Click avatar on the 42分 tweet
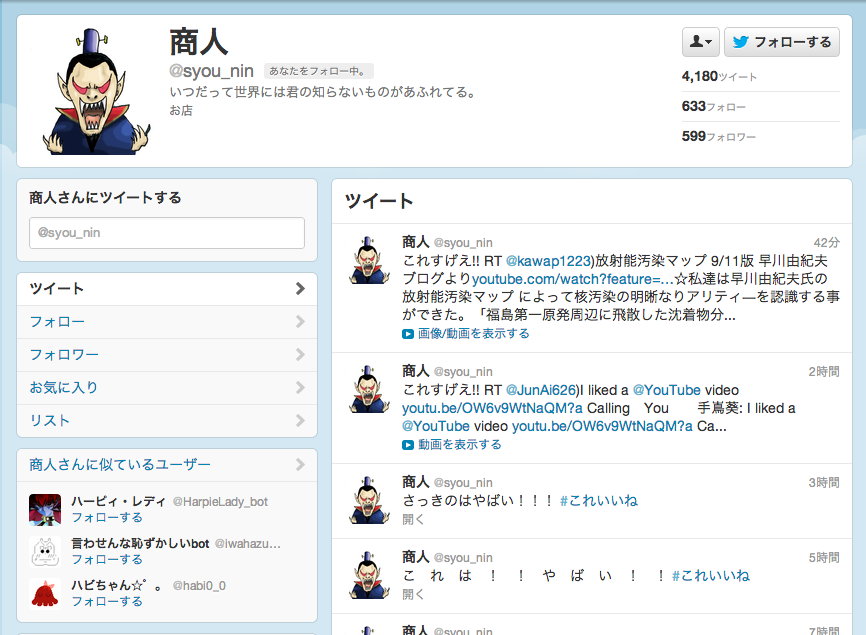Image resolution: width=866 pixels, height=635 pixels. click(369, 260)
